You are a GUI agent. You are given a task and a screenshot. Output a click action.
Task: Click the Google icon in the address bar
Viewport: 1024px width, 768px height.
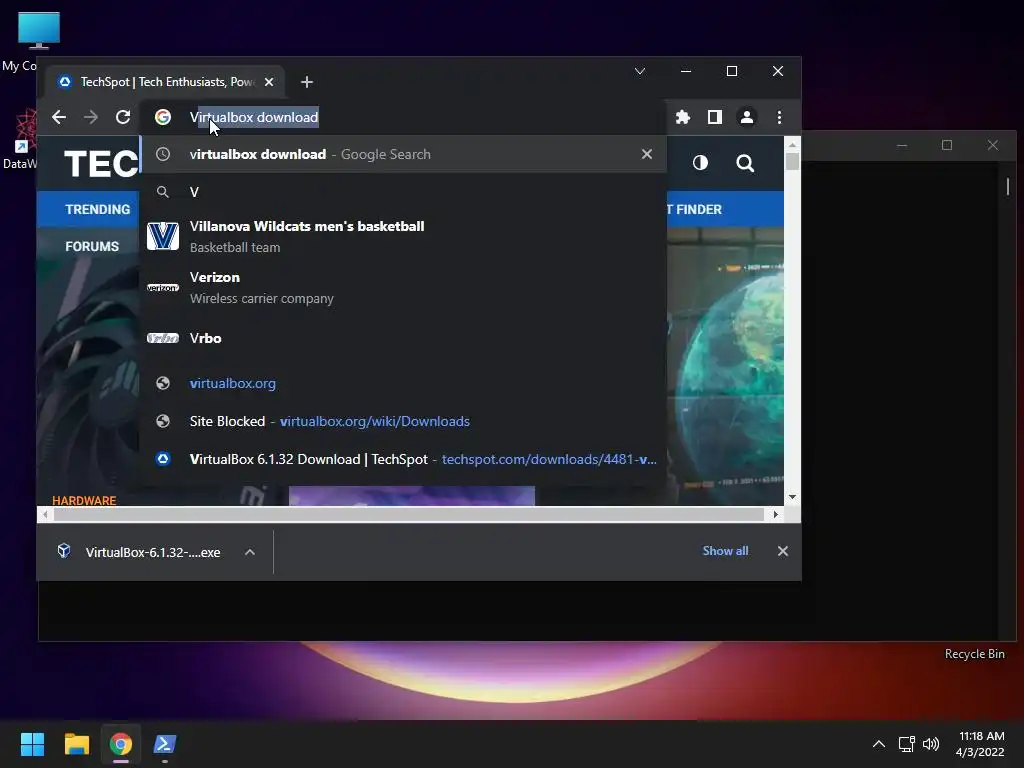163,117
